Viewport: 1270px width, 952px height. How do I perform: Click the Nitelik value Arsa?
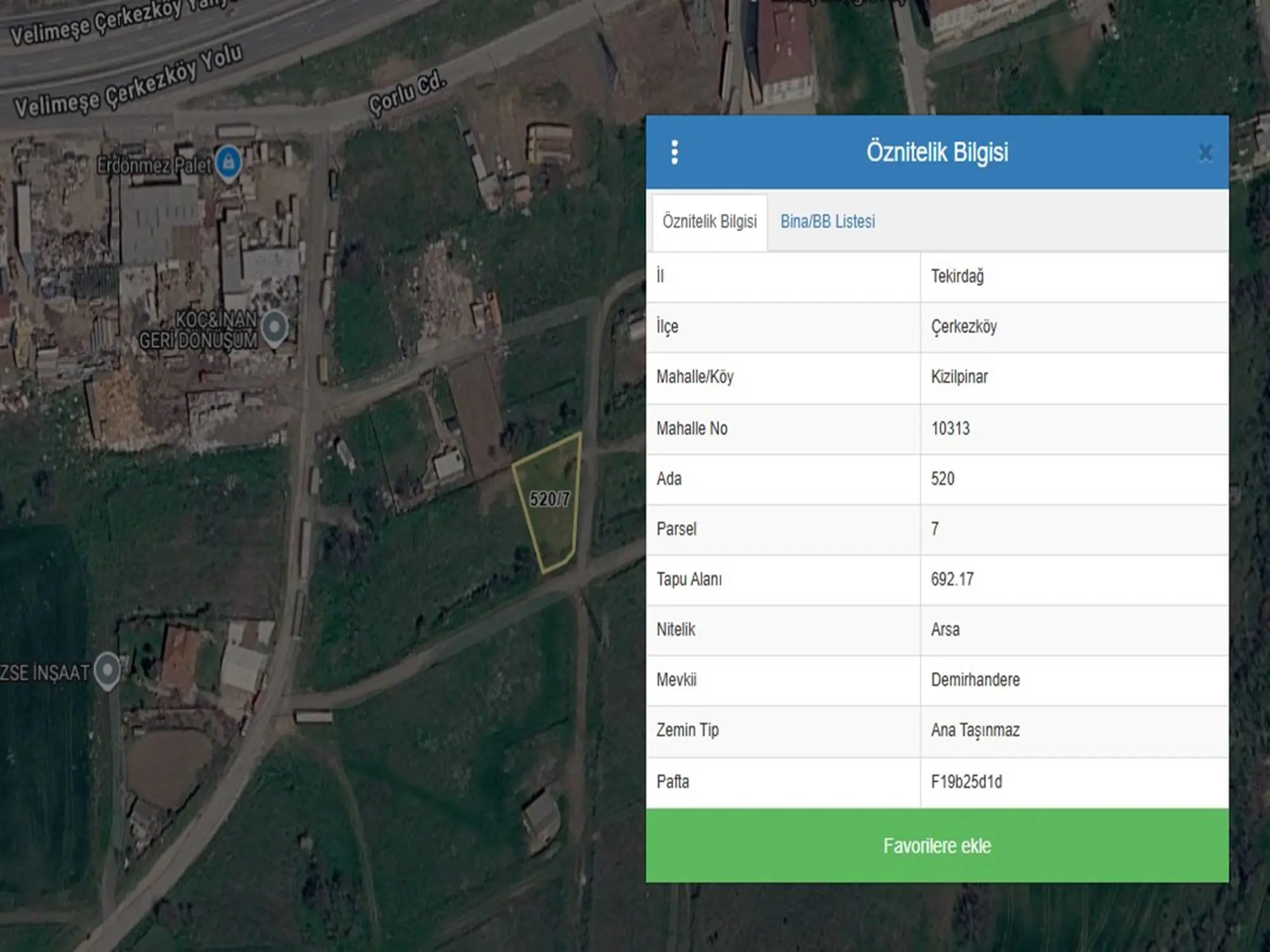point(945,630)
